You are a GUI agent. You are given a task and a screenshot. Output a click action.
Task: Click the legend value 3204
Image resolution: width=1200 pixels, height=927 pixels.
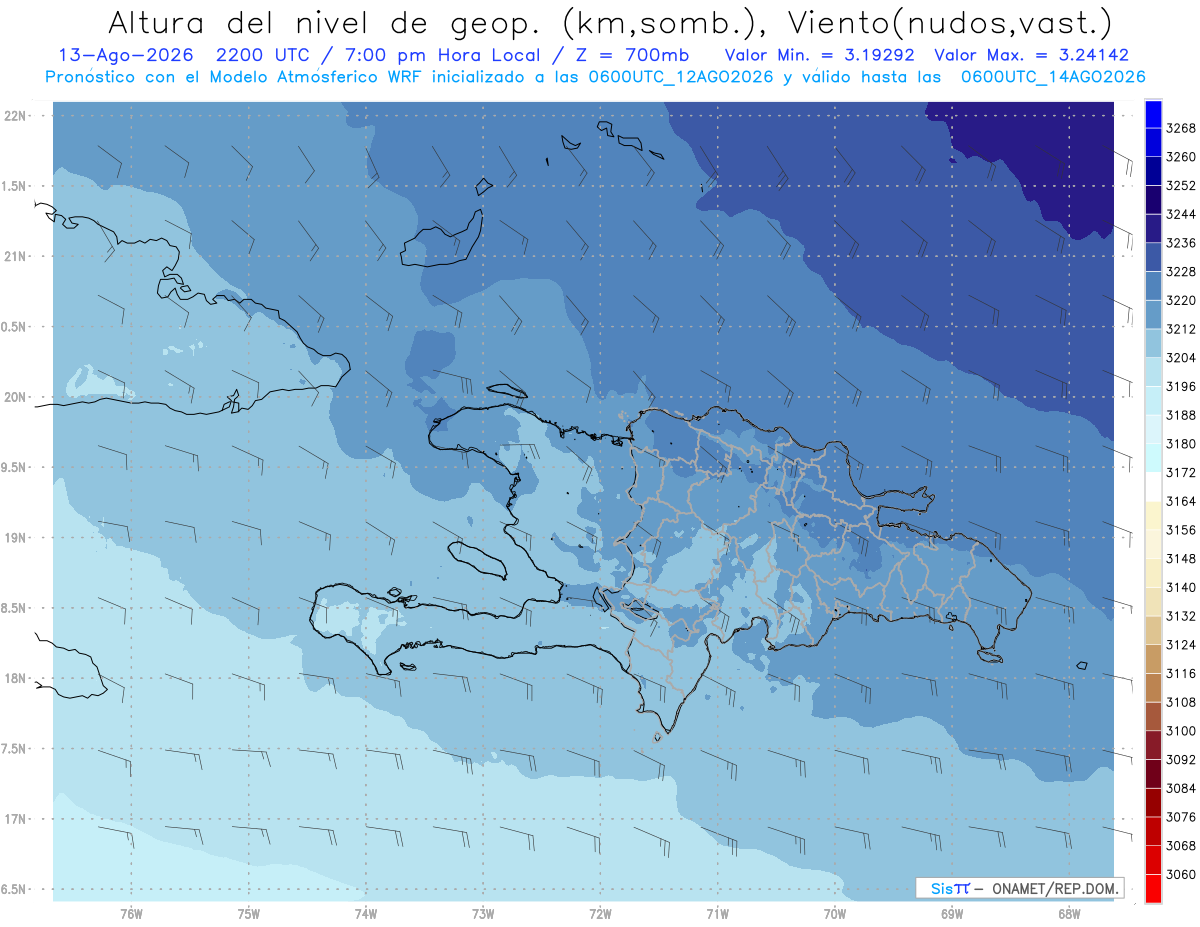tap(1181, 358)
